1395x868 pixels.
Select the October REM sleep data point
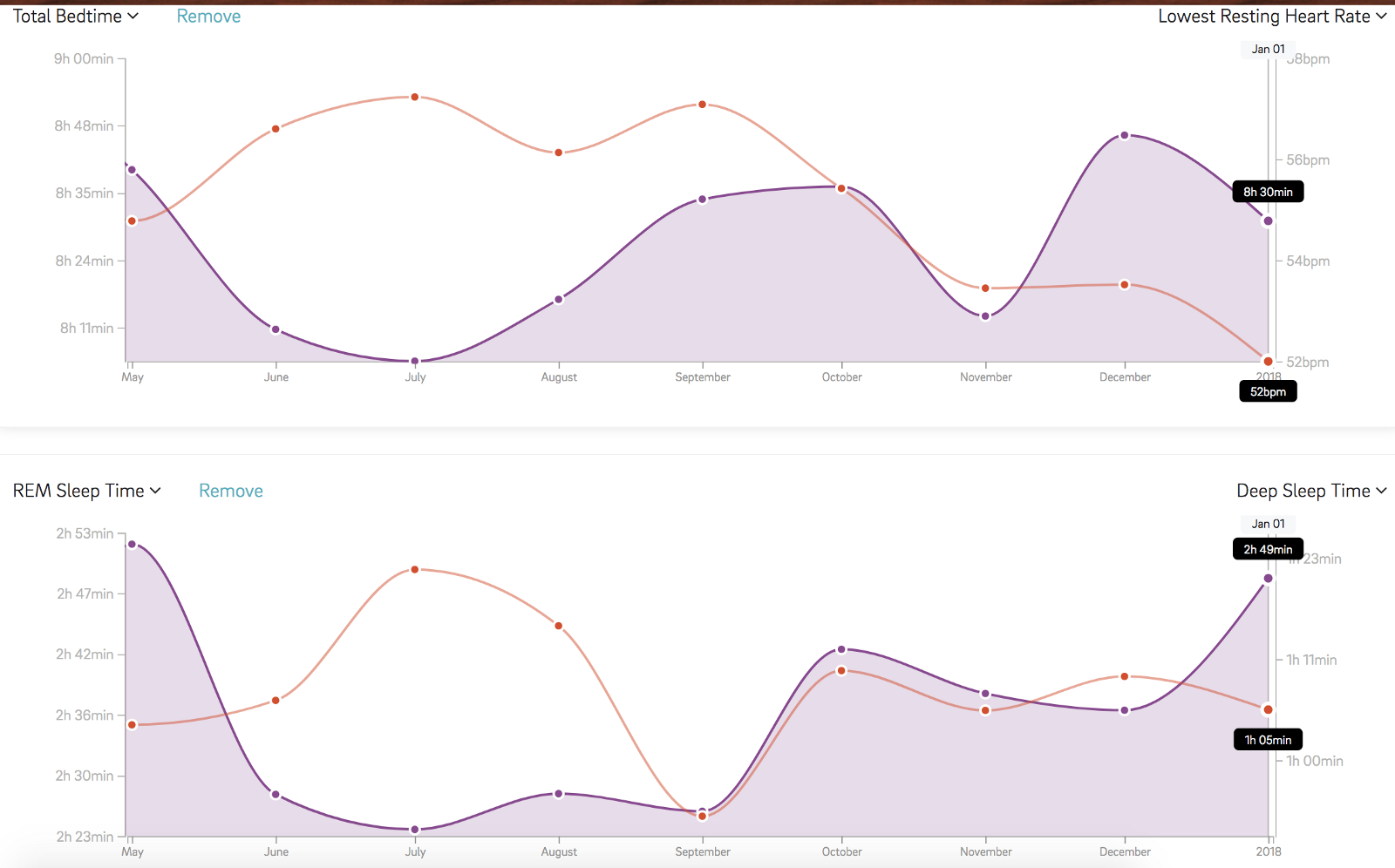point(841,649)
